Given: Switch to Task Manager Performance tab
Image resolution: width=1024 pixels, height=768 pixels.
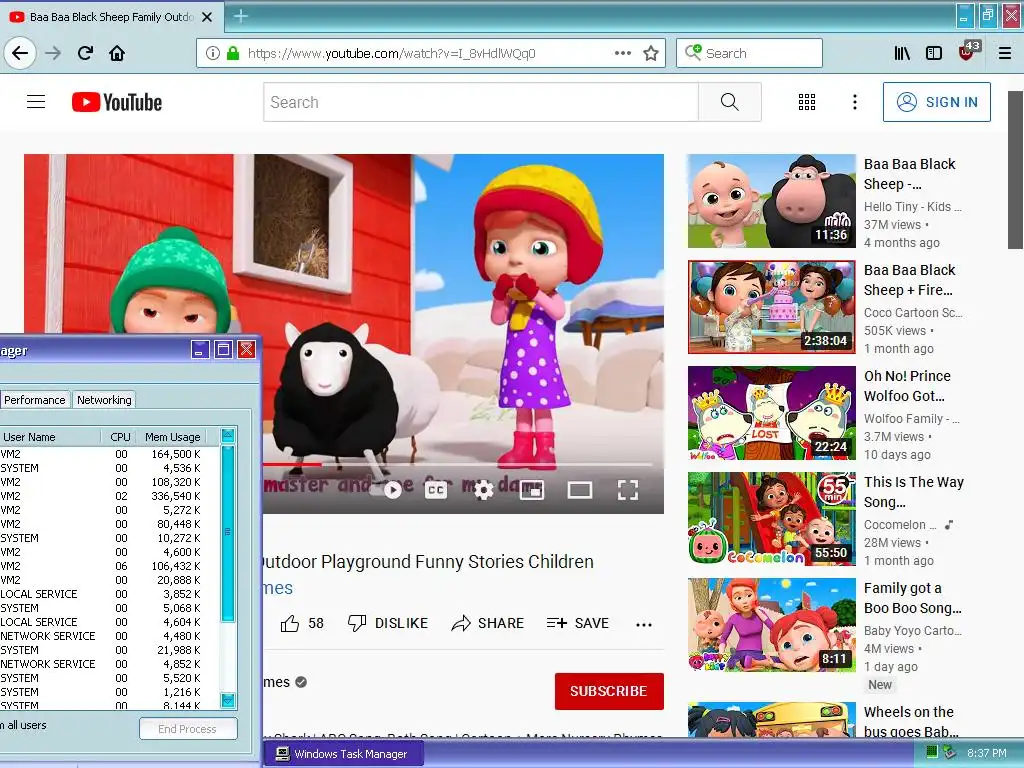Looking at the screenshot, I should click(x=35, y=400).
